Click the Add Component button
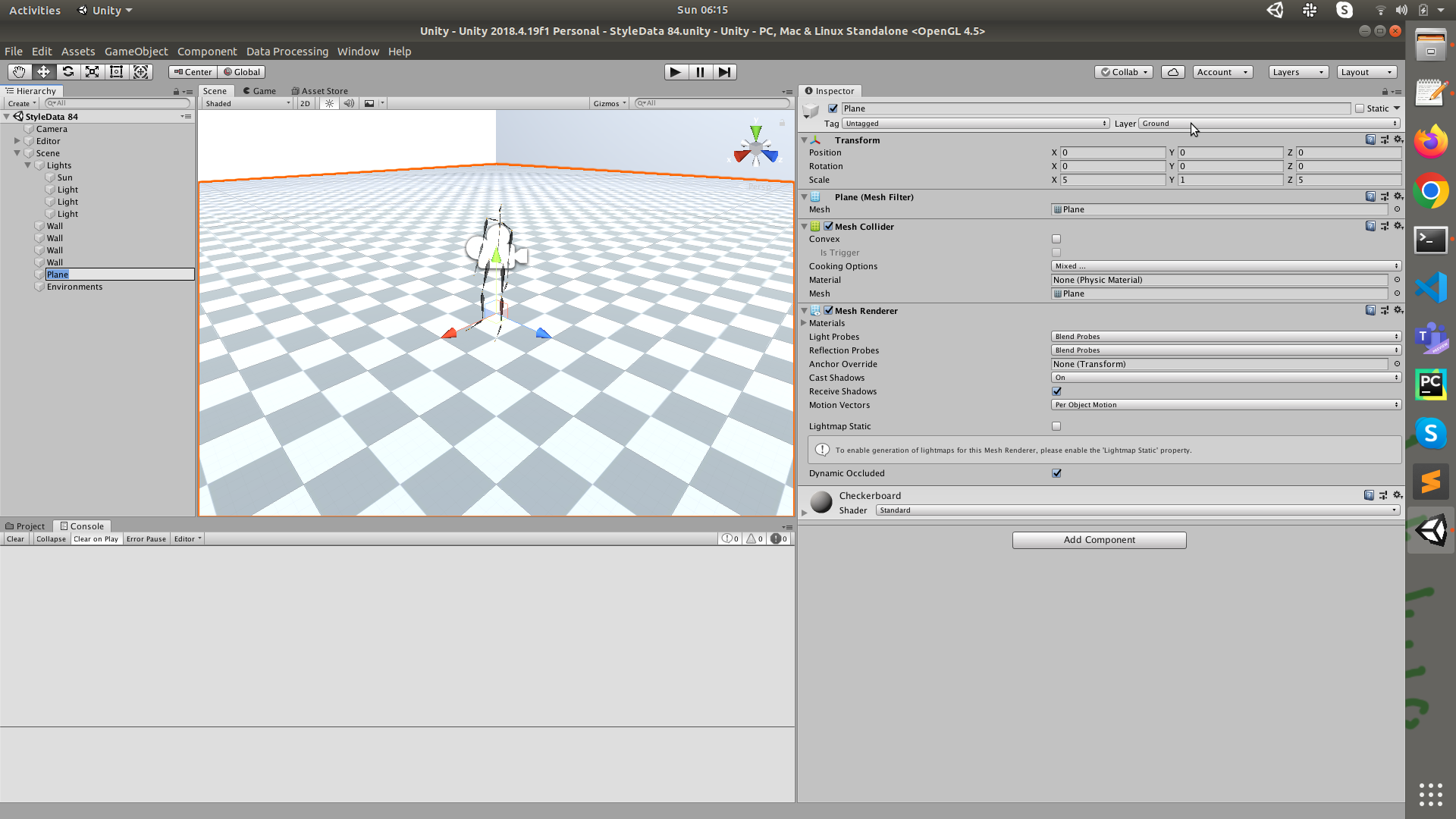This screenshot has height=819, width=1456. point(1099,540)
